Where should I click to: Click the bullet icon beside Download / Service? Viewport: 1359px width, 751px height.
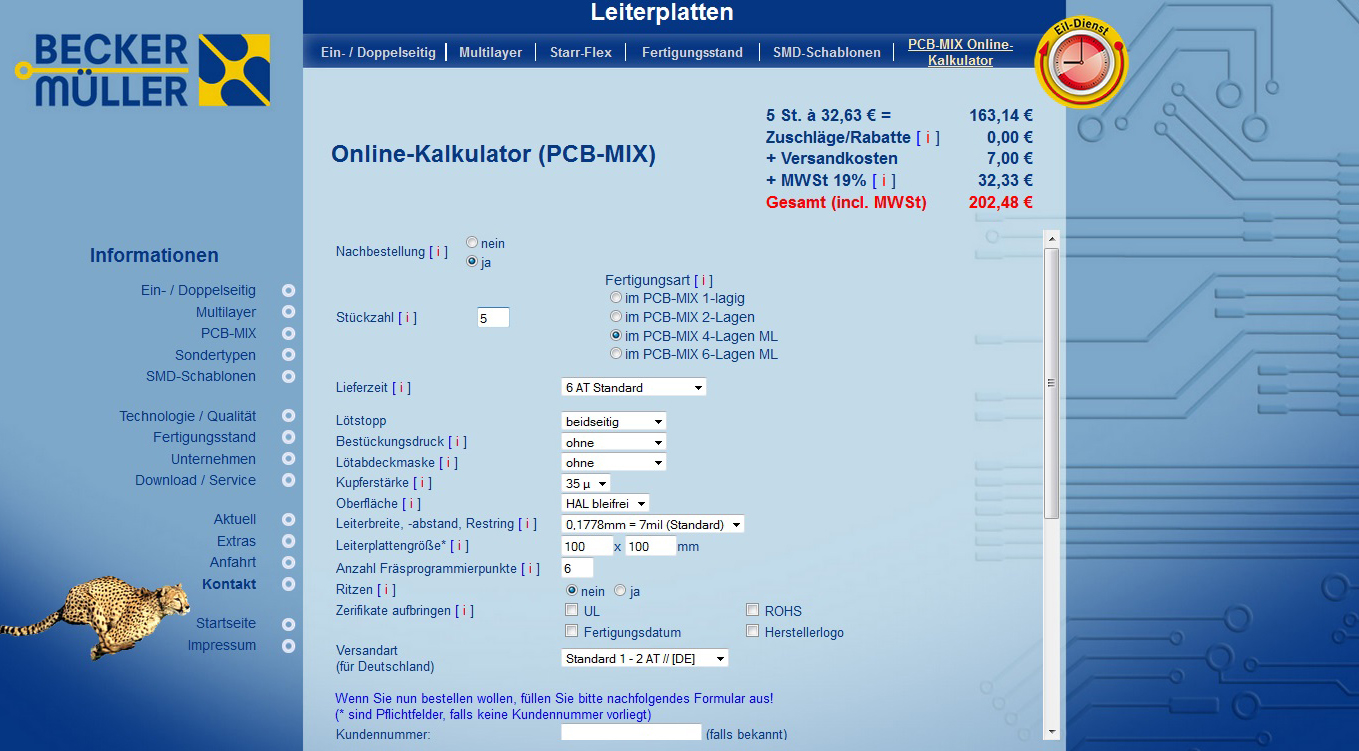click(x=288, y=481)
